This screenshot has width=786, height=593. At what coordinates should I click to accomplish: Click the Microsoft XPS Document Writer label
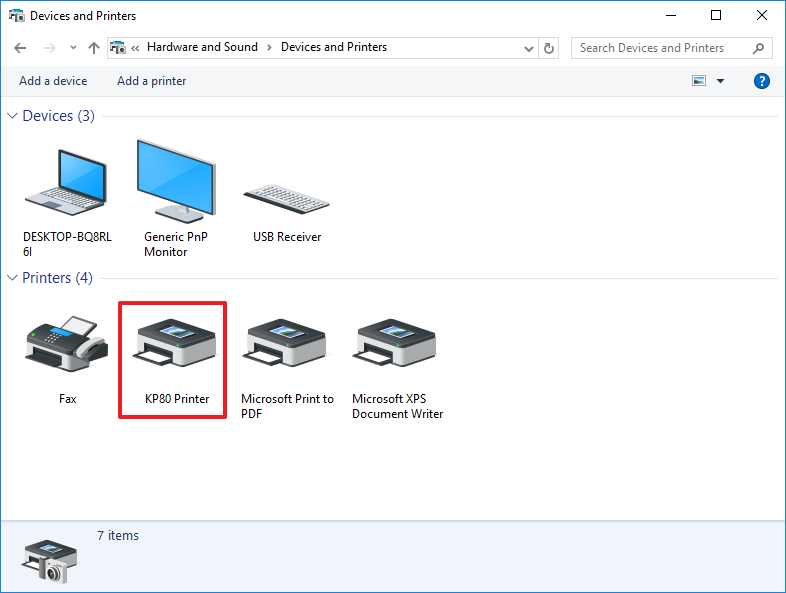398,406
